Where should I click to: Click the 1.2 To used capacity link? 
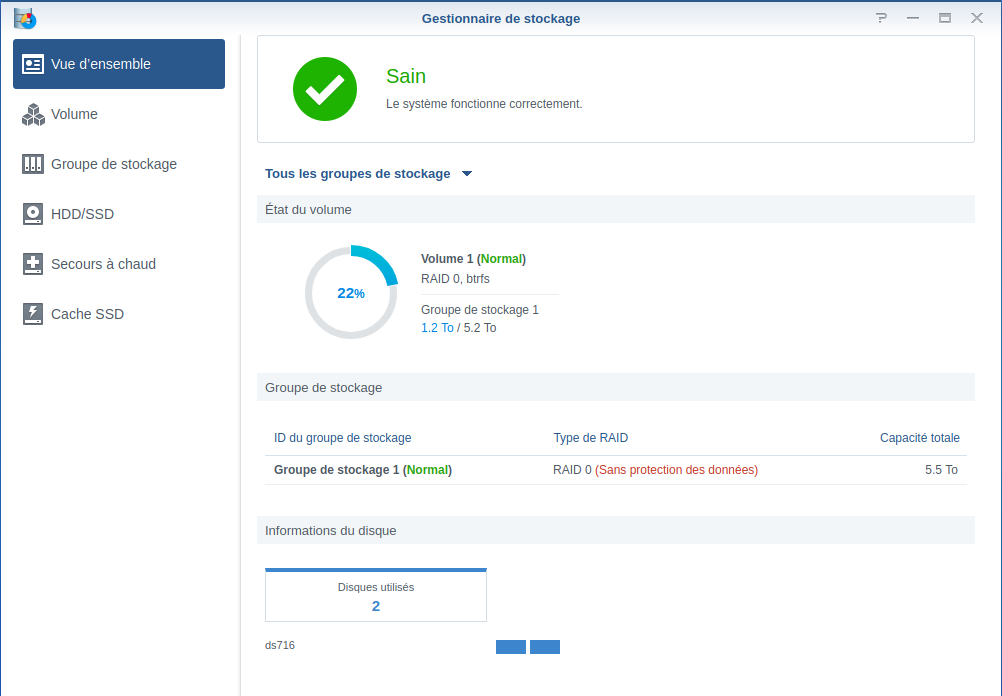(437, 328)
